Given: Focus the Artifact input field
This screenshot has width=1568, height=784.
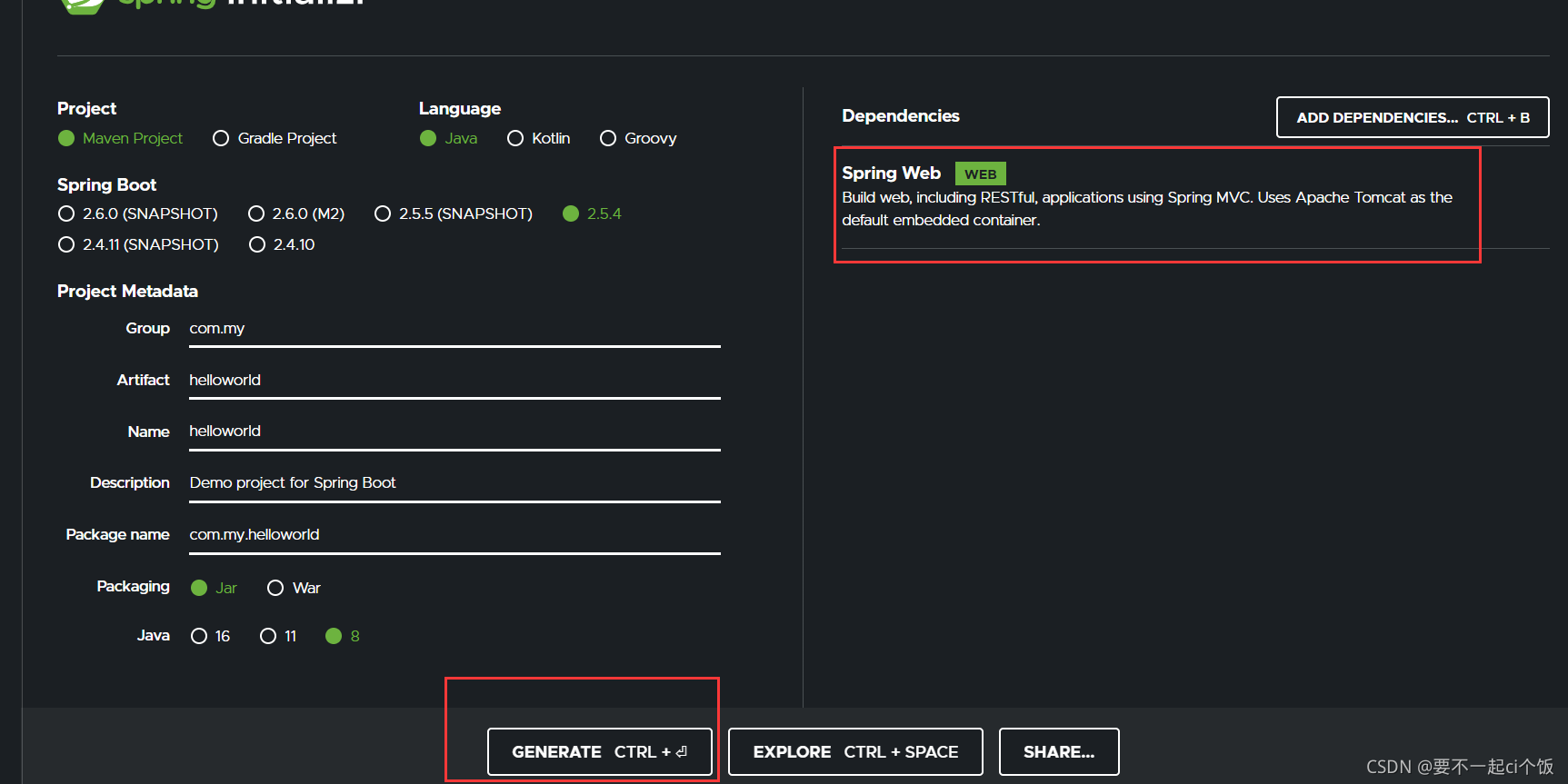Looking at the screenshot, I should pyautogui.click(x=454, y=381).
